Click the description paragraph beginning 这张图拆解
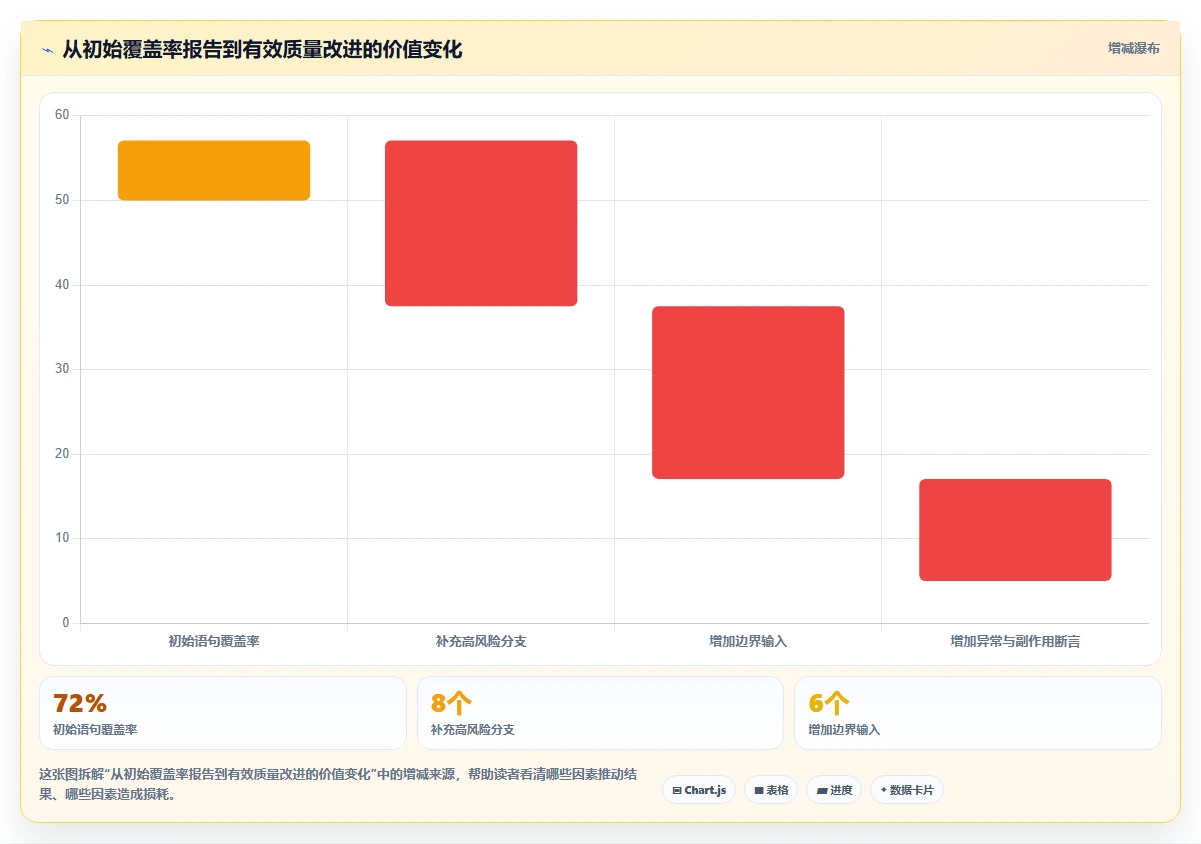This screenshot has width=1201, height=844. click(338, 784)
